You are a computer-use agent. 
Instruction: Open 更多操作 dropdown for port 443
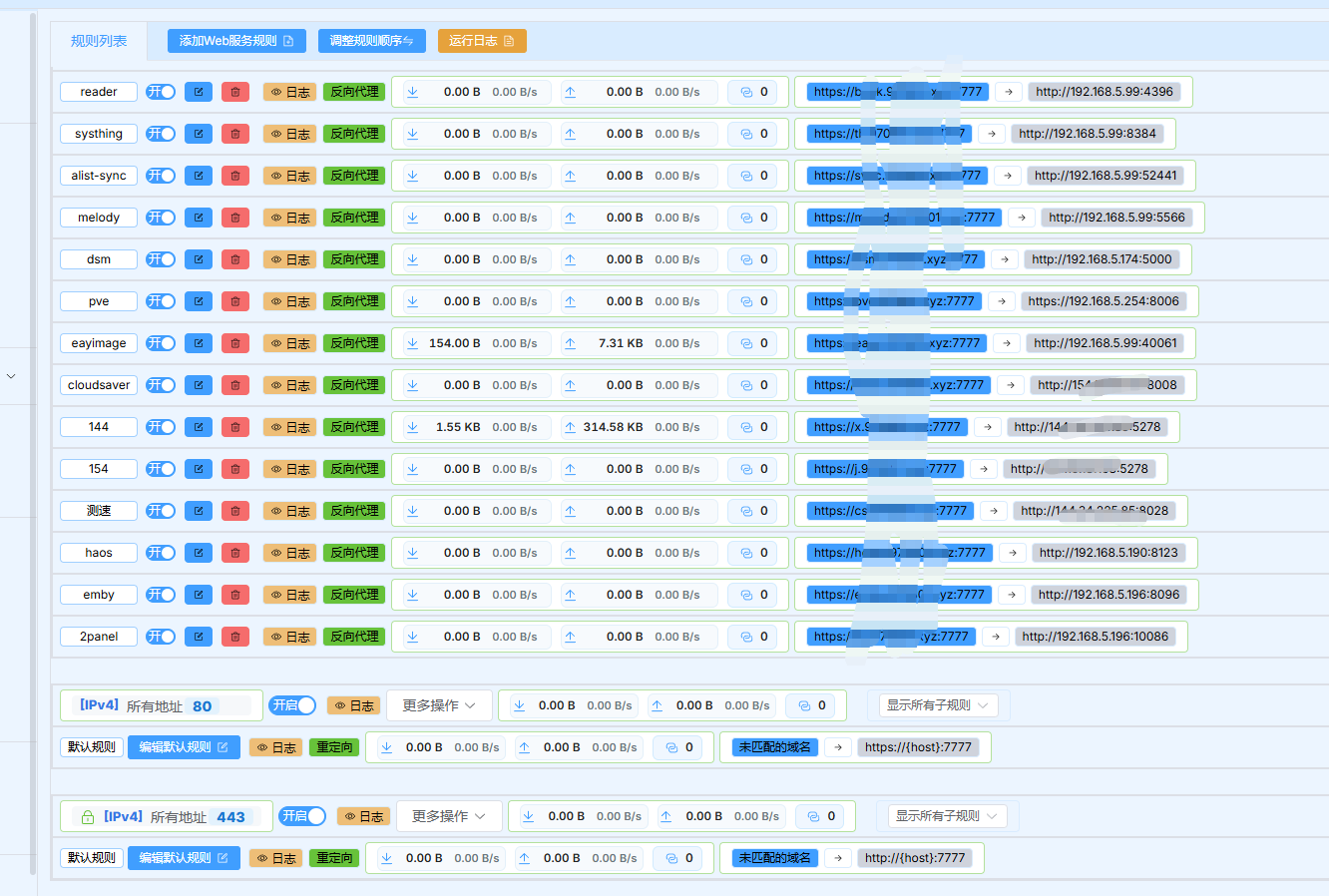(449, 816)
